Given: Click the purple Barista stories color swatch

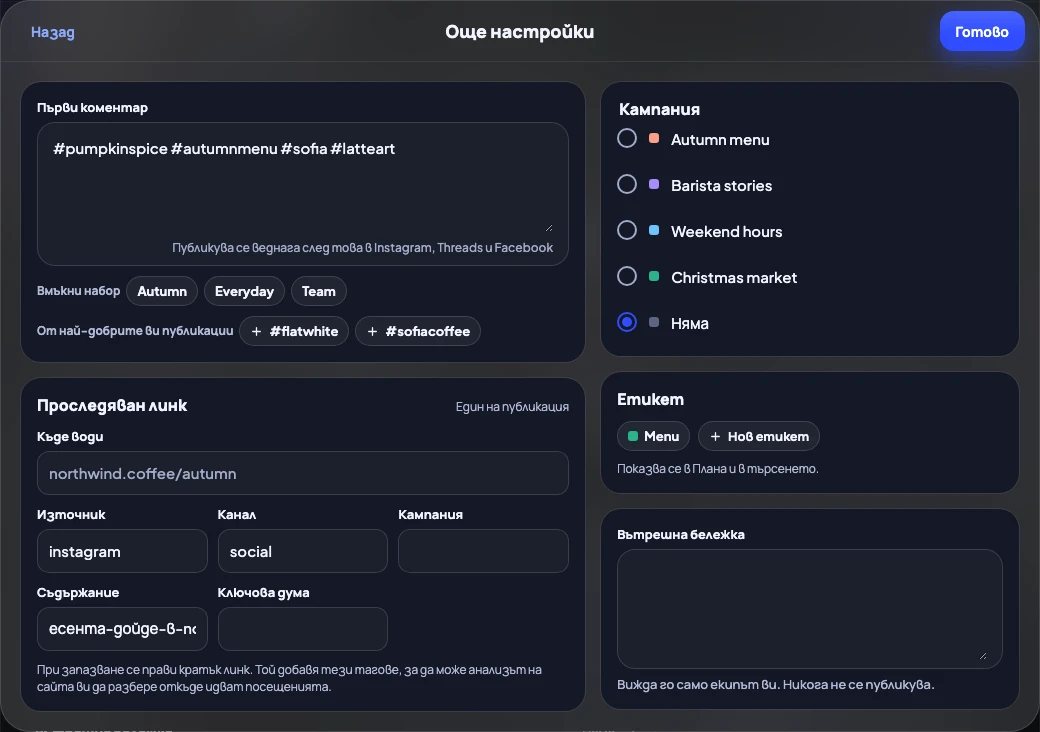Looking at the screenshot, I should [654, 184].
